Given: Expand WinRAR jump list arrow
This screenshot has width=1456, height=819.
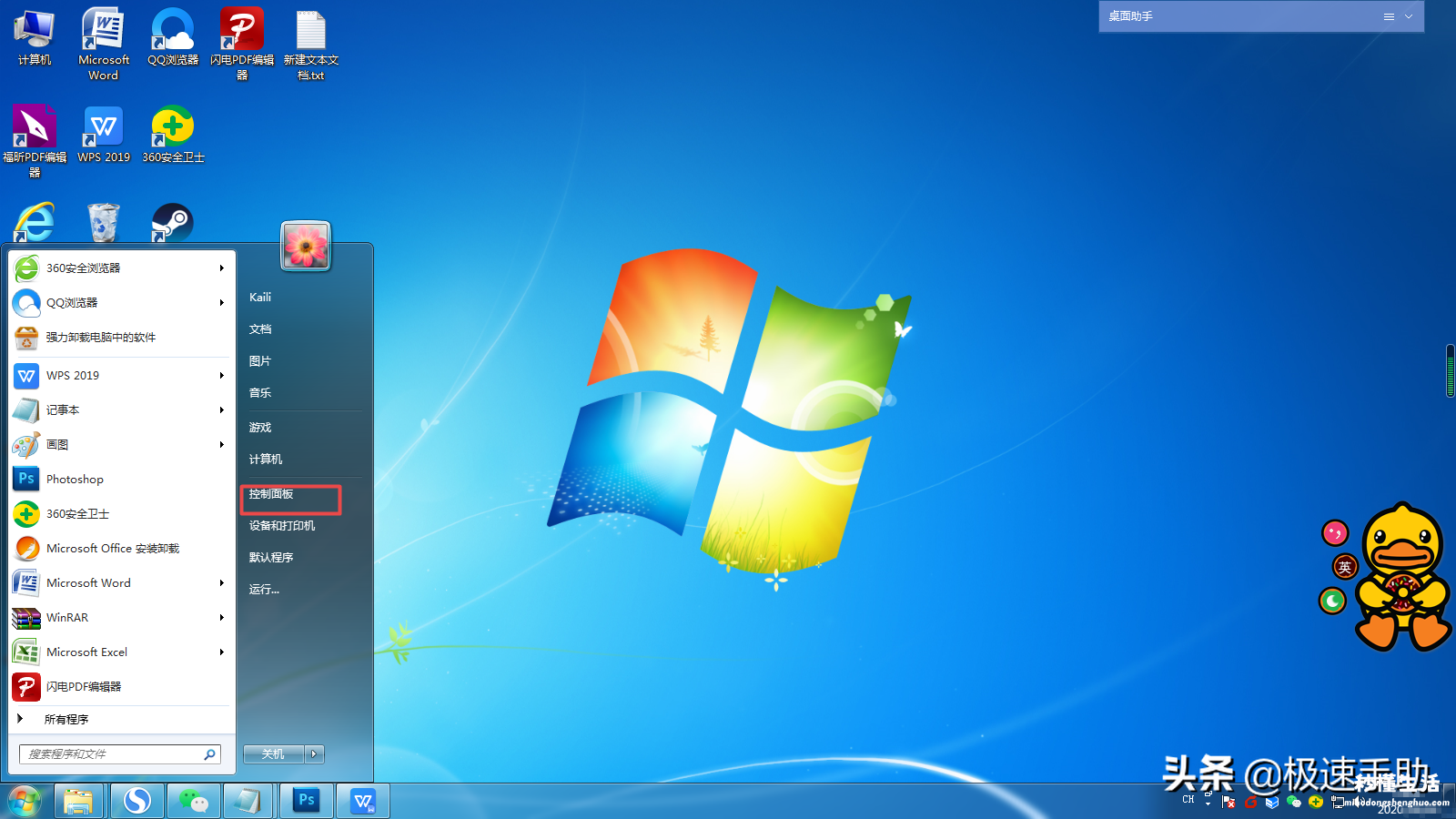Looking at the screenshot, I should click(x=221, y=618).
